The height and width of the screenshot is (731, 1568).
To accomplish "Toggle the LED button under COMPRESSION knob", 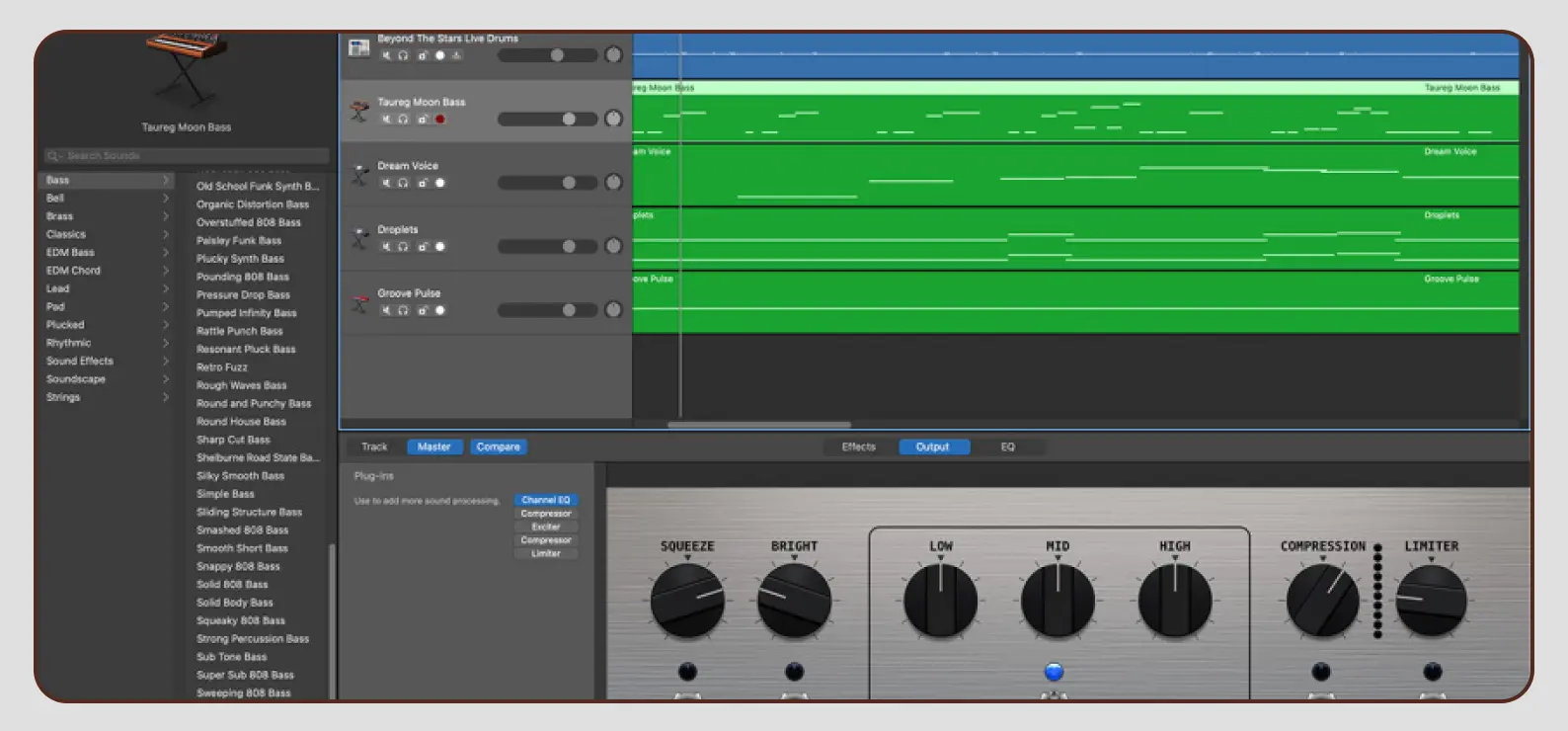I will point(1321,672).
